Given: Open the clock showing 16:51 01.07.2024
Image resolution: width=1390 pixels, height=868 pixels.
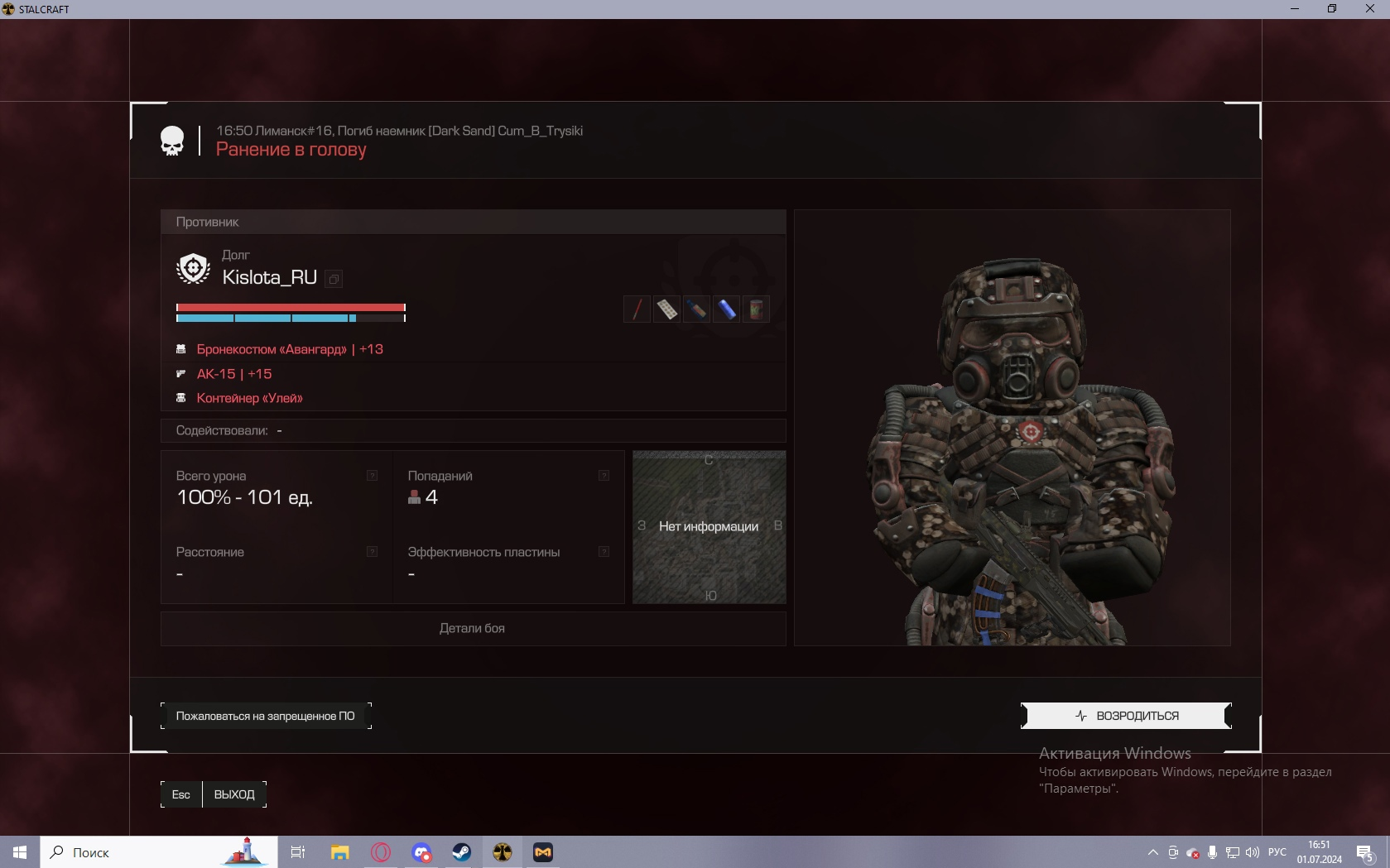Looking at the screenshot, I should tap(1319, 852).
